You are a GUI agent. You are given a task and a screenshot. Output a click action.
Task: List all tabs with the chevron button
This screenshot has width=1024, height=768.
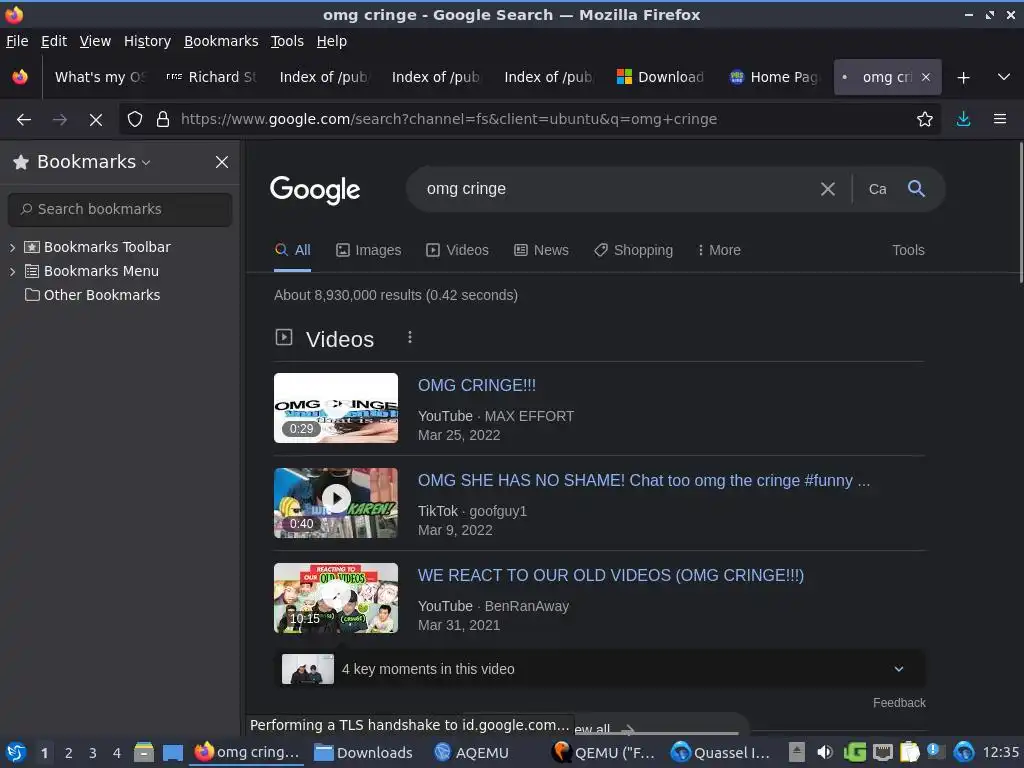pyautogui.click(x=1004, y=77)
